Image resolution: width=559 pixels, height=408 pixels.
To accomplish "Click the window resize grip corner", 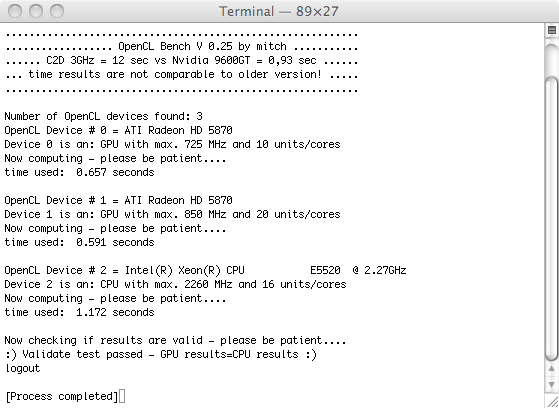I will (x=552, y=401).
